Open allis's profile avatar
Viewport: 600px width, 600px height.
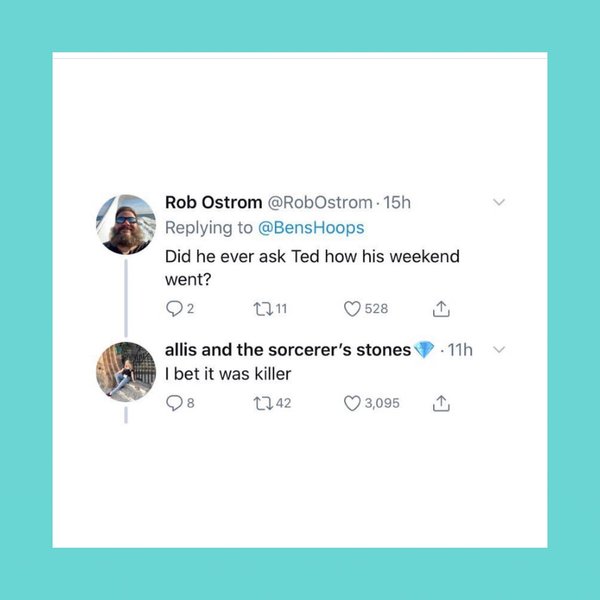[x=125, y=371]
